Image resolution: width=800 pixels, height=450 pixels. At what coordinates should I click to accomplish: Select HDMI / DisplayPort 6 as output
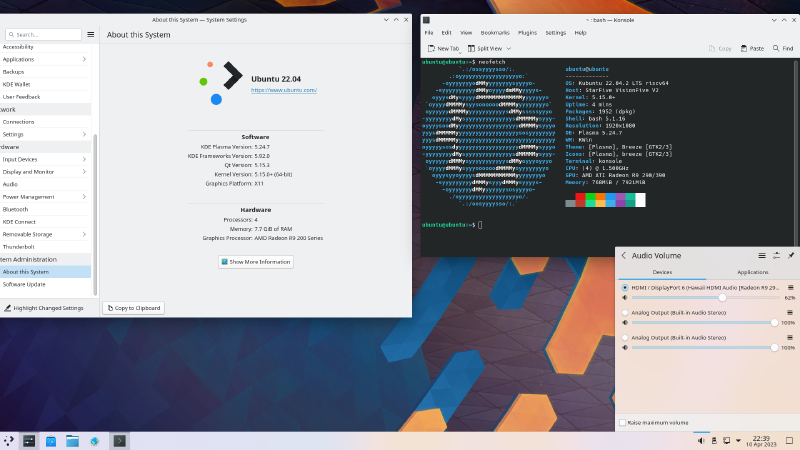pos(625,287)
